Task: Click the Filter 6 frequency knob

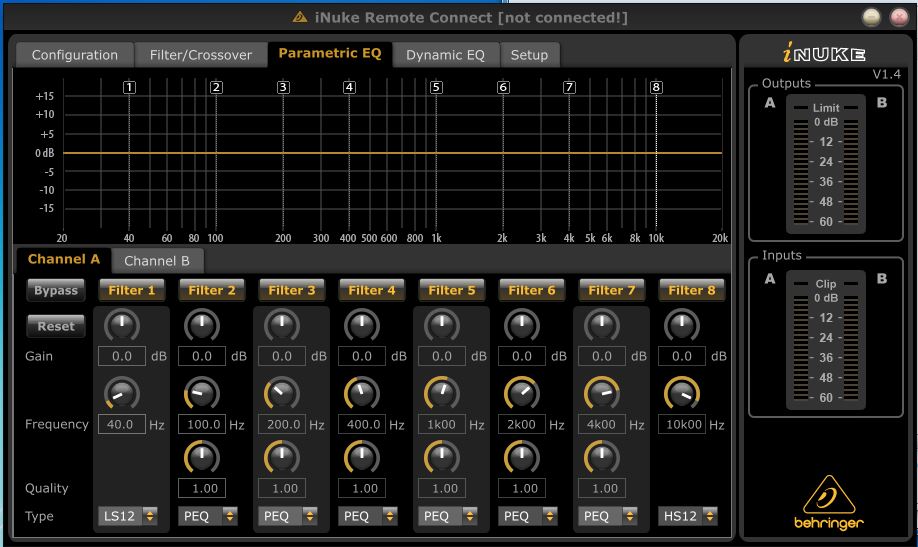Action: click(x=522, y=393)
